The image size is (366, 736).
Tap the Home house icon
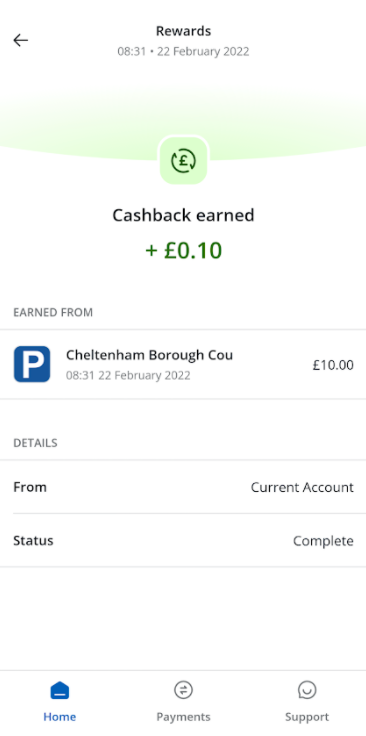pos(60,690)
